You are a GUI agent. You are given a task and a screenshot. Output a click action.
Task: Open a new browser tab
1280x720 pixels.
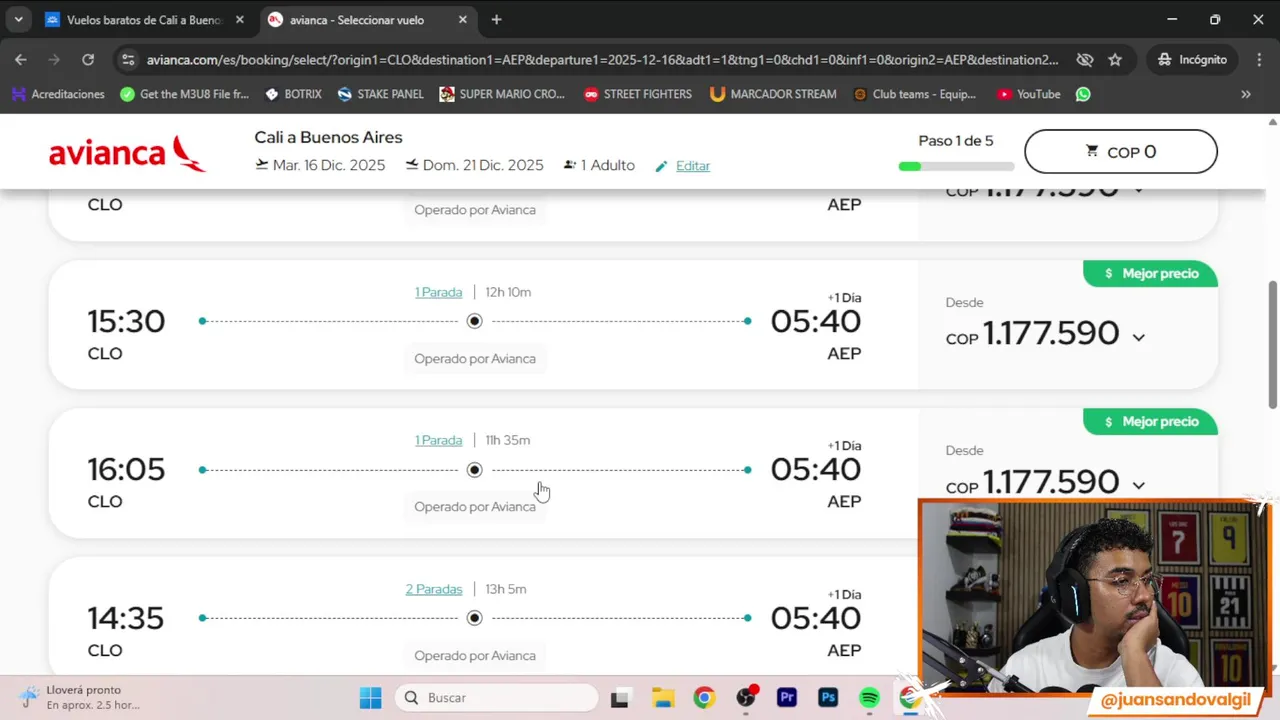coord(496,20)
